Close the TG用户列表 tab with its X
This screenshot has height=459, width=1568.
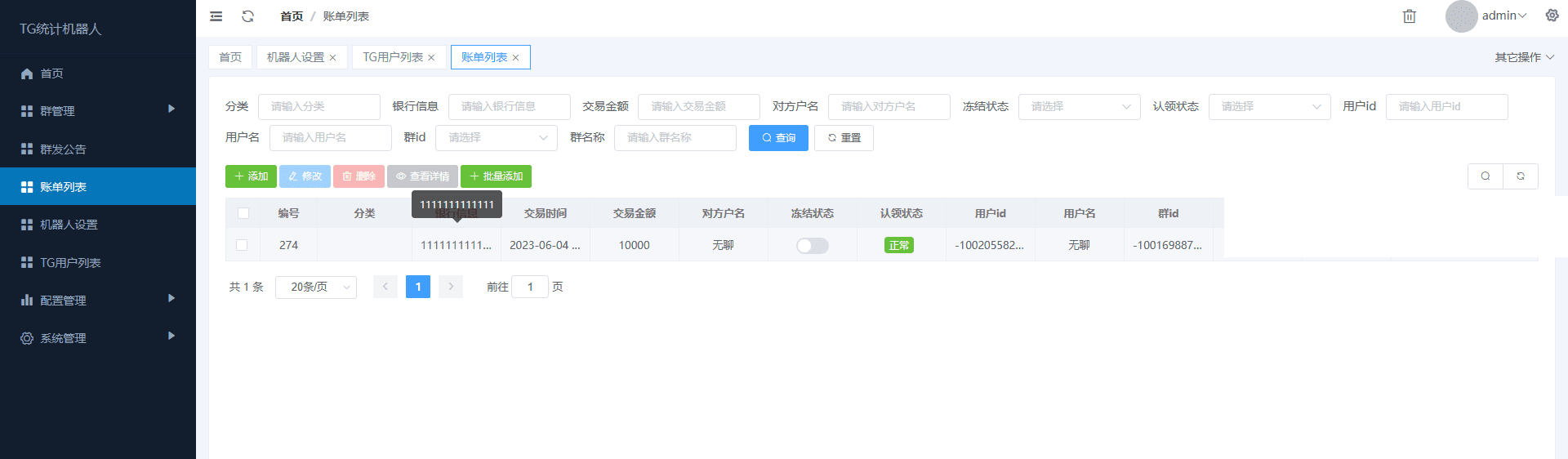pos(431,58)
